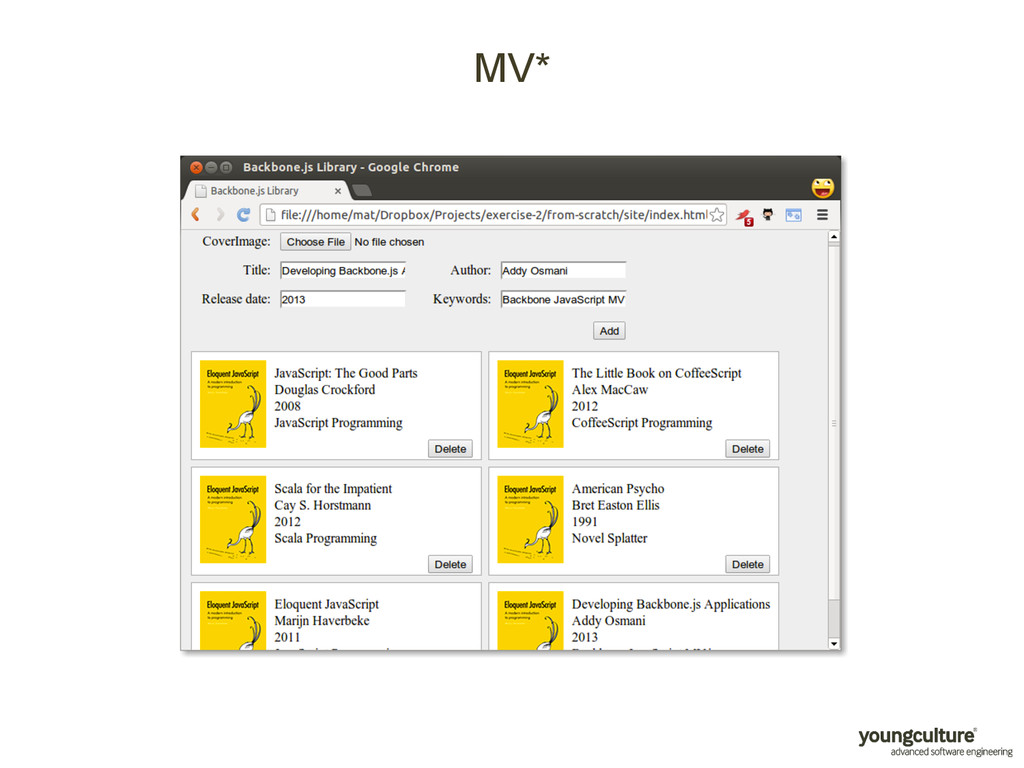1024x768 pixels.
Task: Click the smiley face icon in title bar
Action: [823, 188]
